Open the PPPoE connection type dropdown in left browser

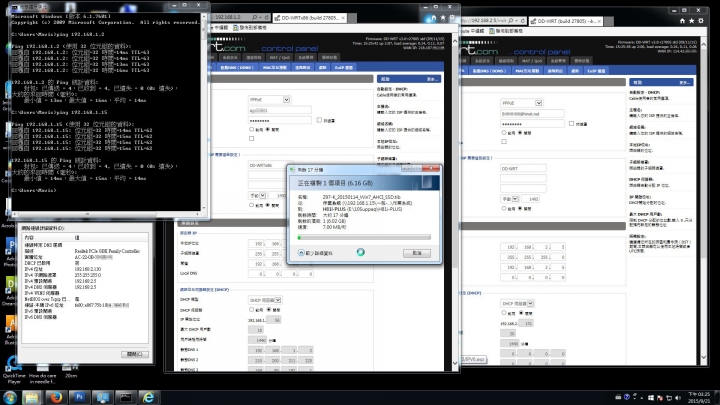pos(269,100)
